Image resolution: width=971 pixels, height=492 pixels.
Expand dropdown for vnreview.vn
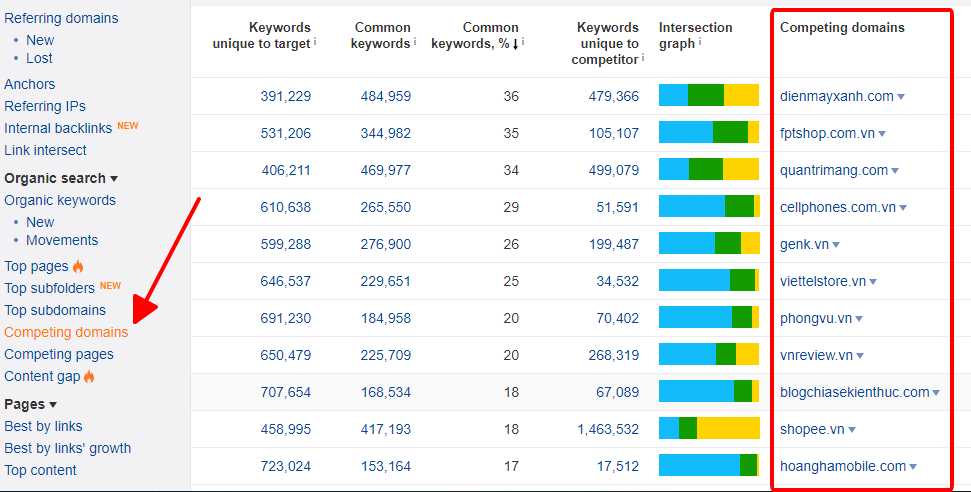[x=860, y=356]
